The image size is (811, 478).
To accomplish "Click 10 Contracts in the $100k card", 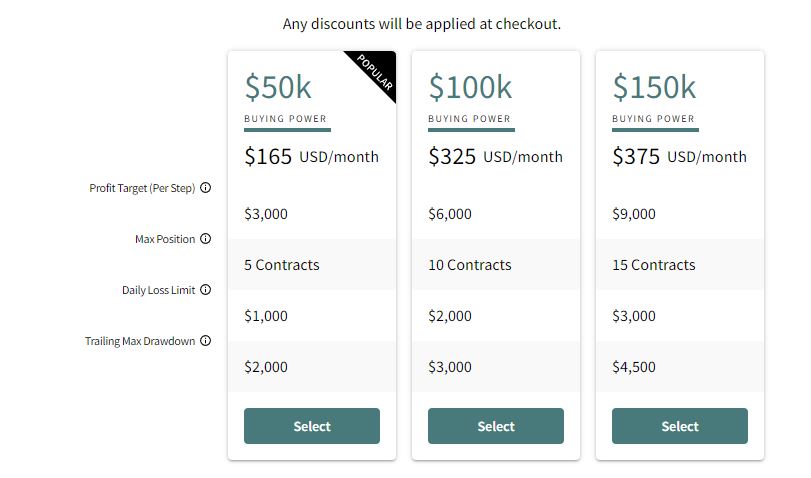I will [470, 265].
